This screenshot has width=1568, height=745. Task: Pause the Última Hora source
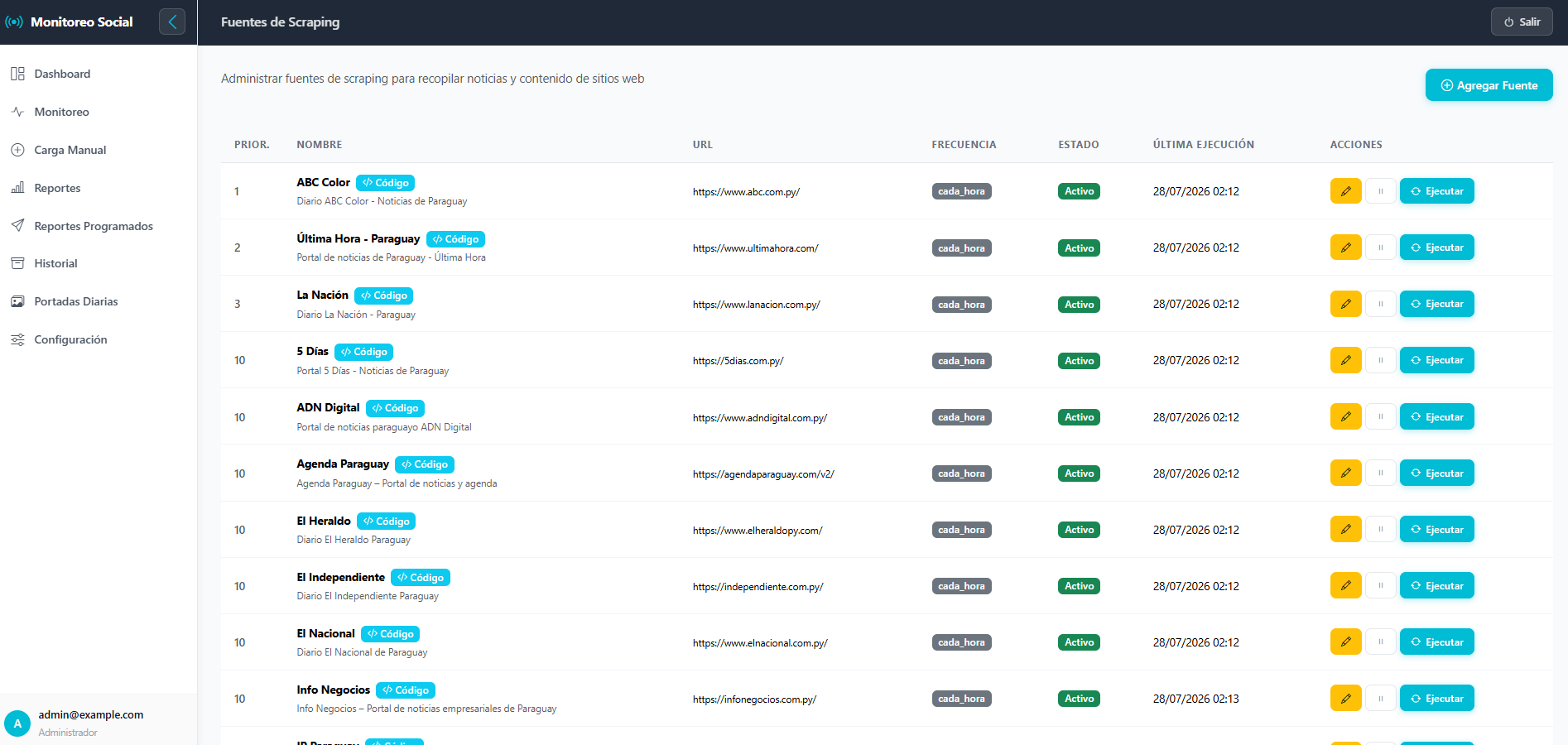pos(1381,248)
